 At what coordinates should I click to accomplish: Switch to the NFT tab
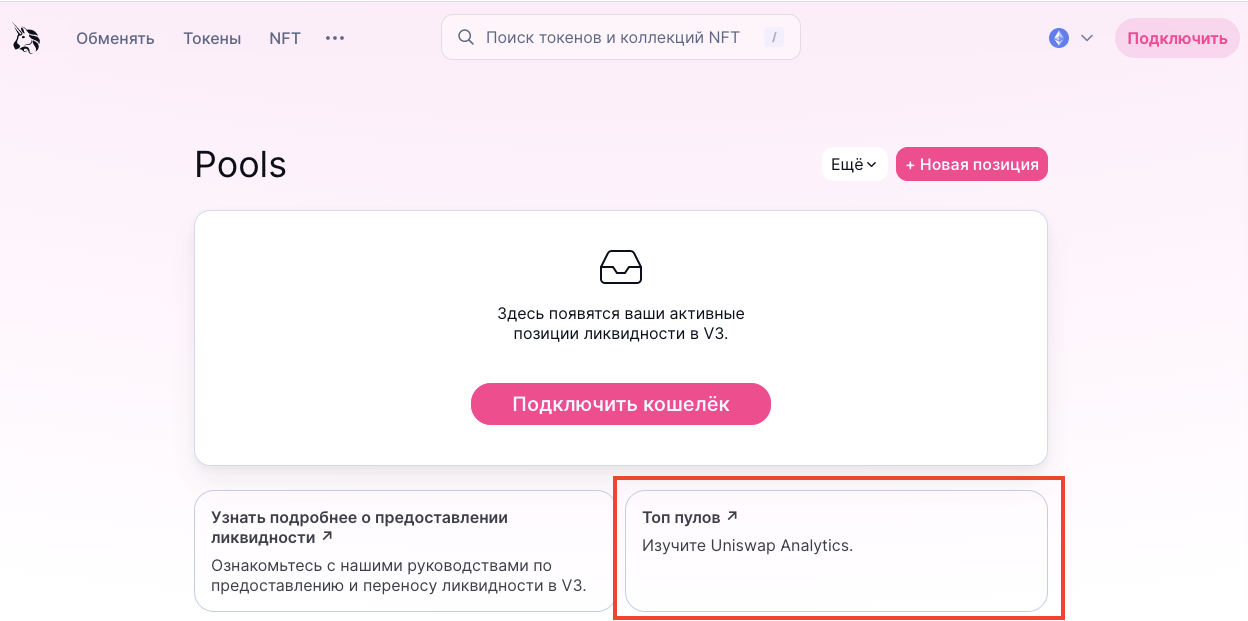[x=285, y=39]
